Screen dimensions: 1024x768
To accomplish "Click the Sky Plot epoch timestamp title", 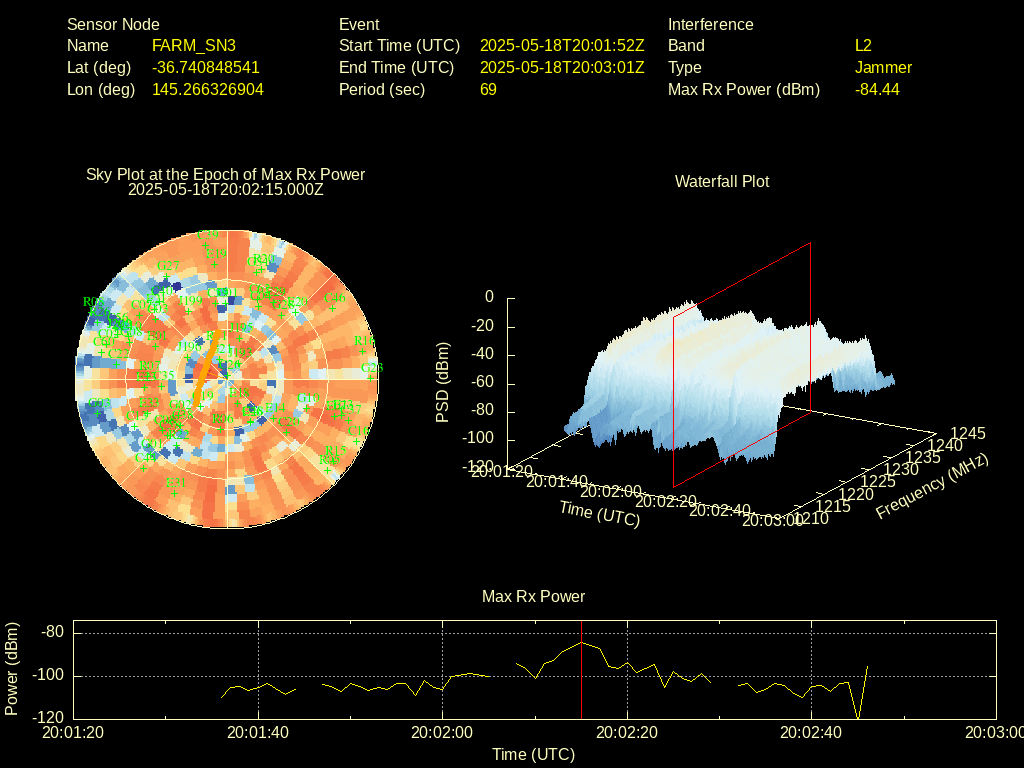I will (x=226, y=189).
